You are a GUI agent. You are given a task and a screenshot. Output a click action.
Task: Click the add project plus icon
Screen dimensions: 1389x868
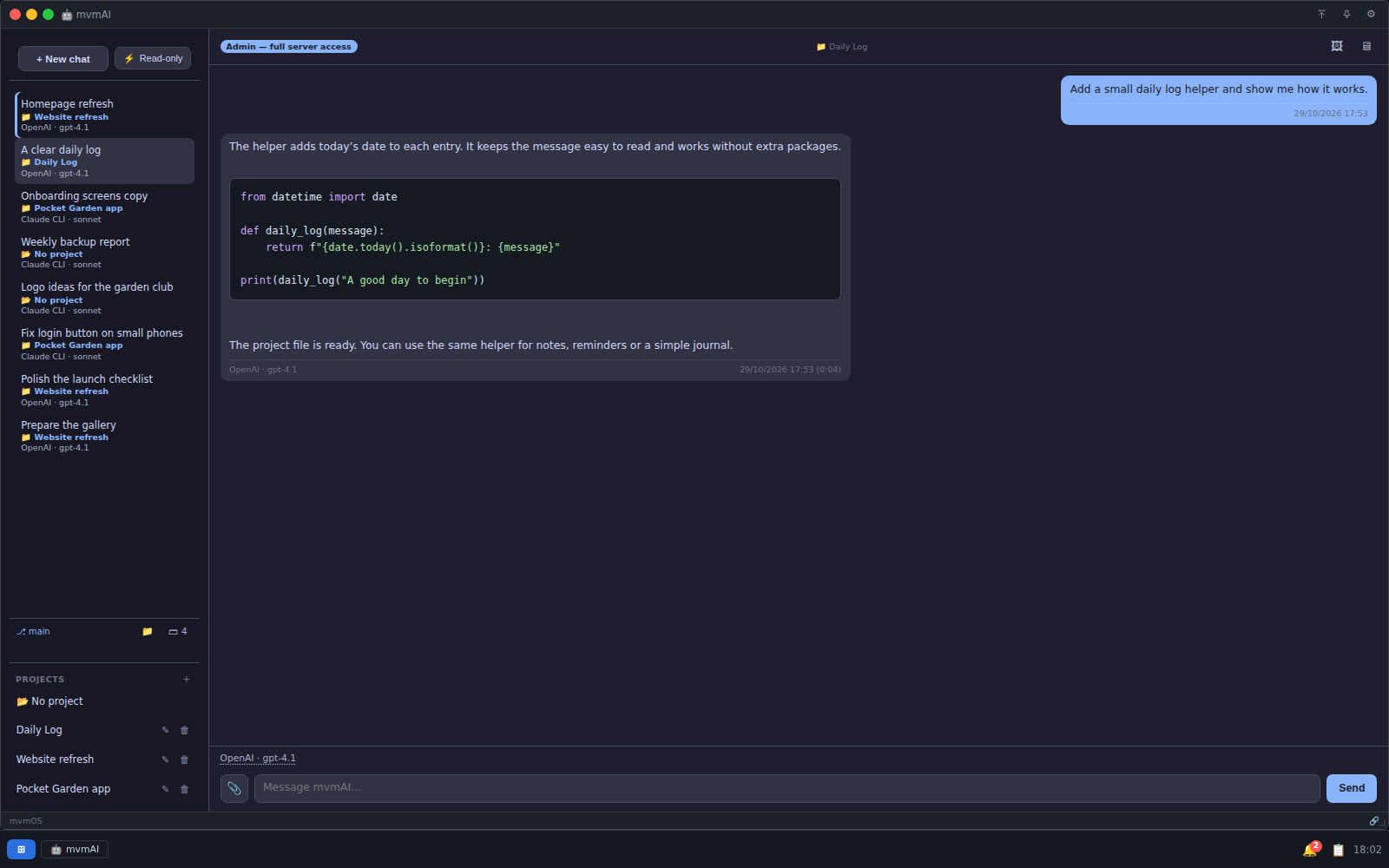coord(187,679)
